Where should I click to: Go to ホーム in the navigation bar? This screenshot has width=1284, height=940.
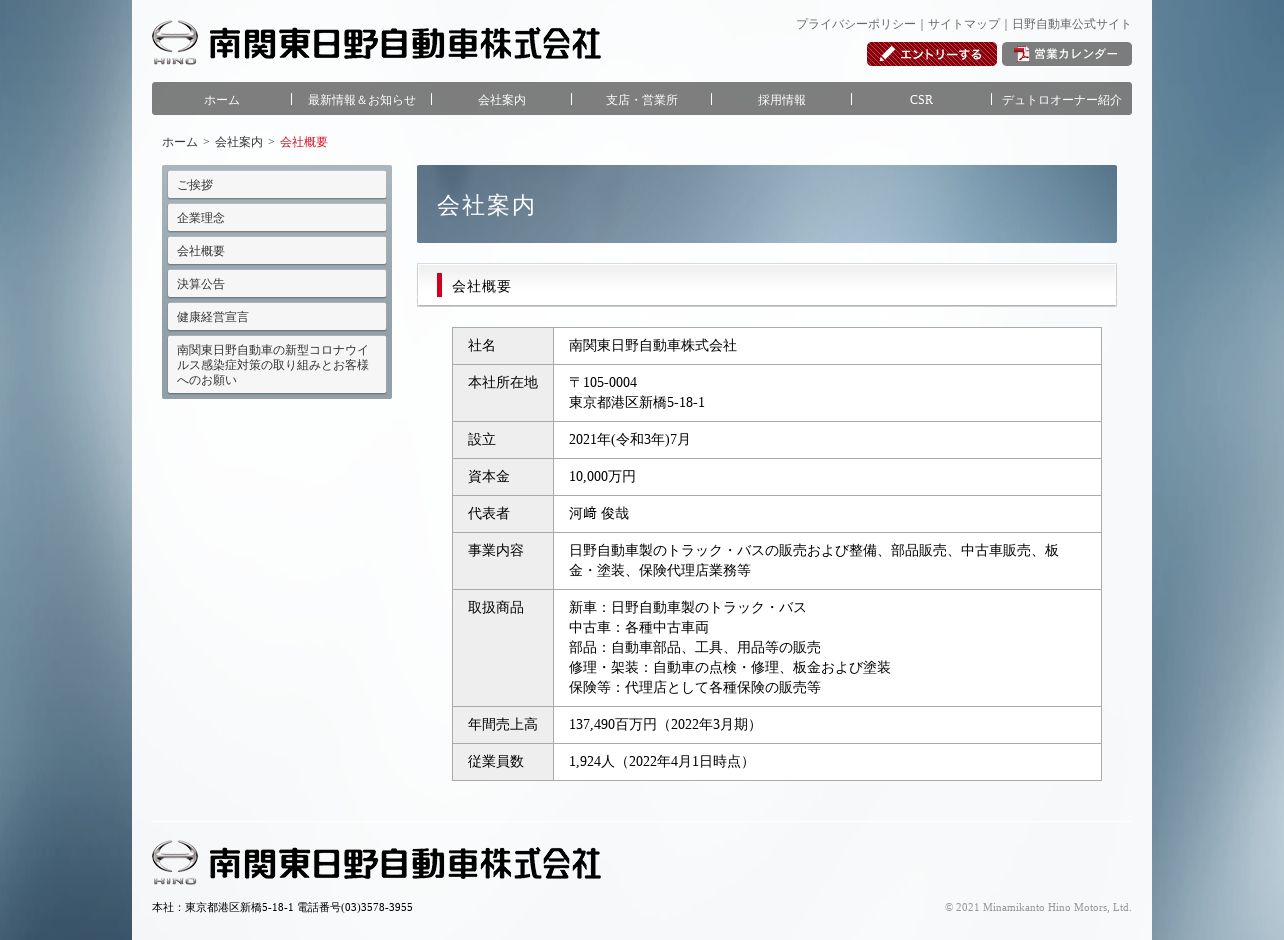(x=222, y=99)
